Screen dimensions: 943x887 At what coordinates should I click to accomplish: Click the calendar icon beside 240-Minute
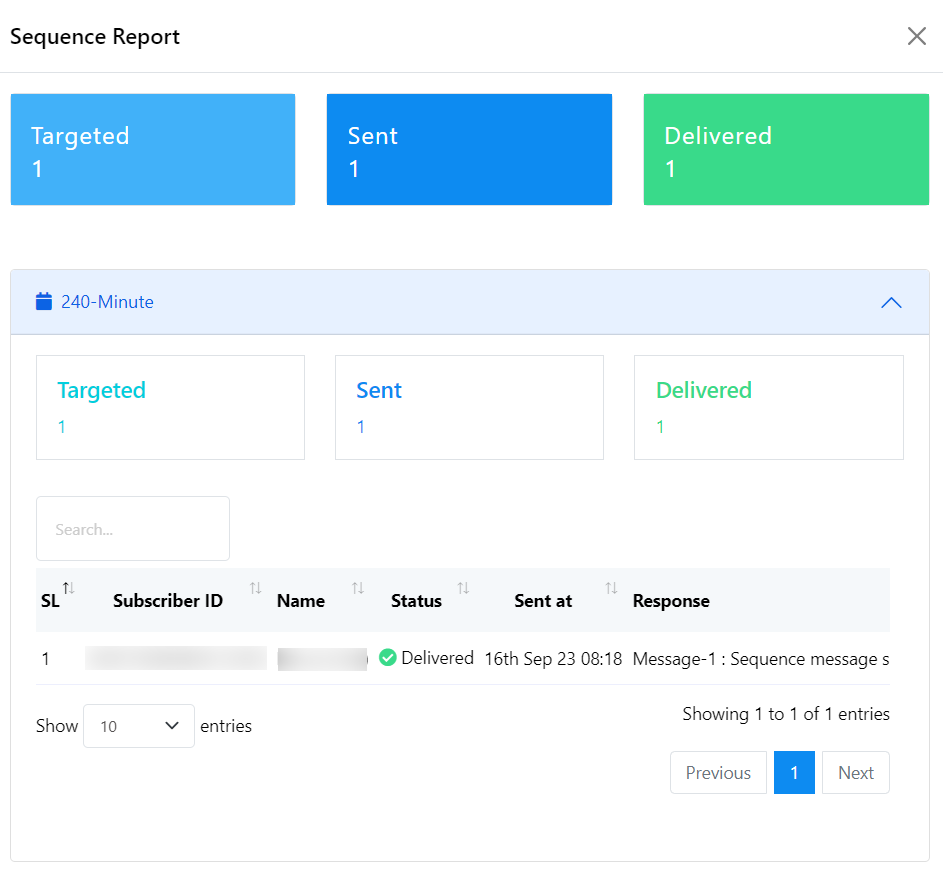pos(44,301)
